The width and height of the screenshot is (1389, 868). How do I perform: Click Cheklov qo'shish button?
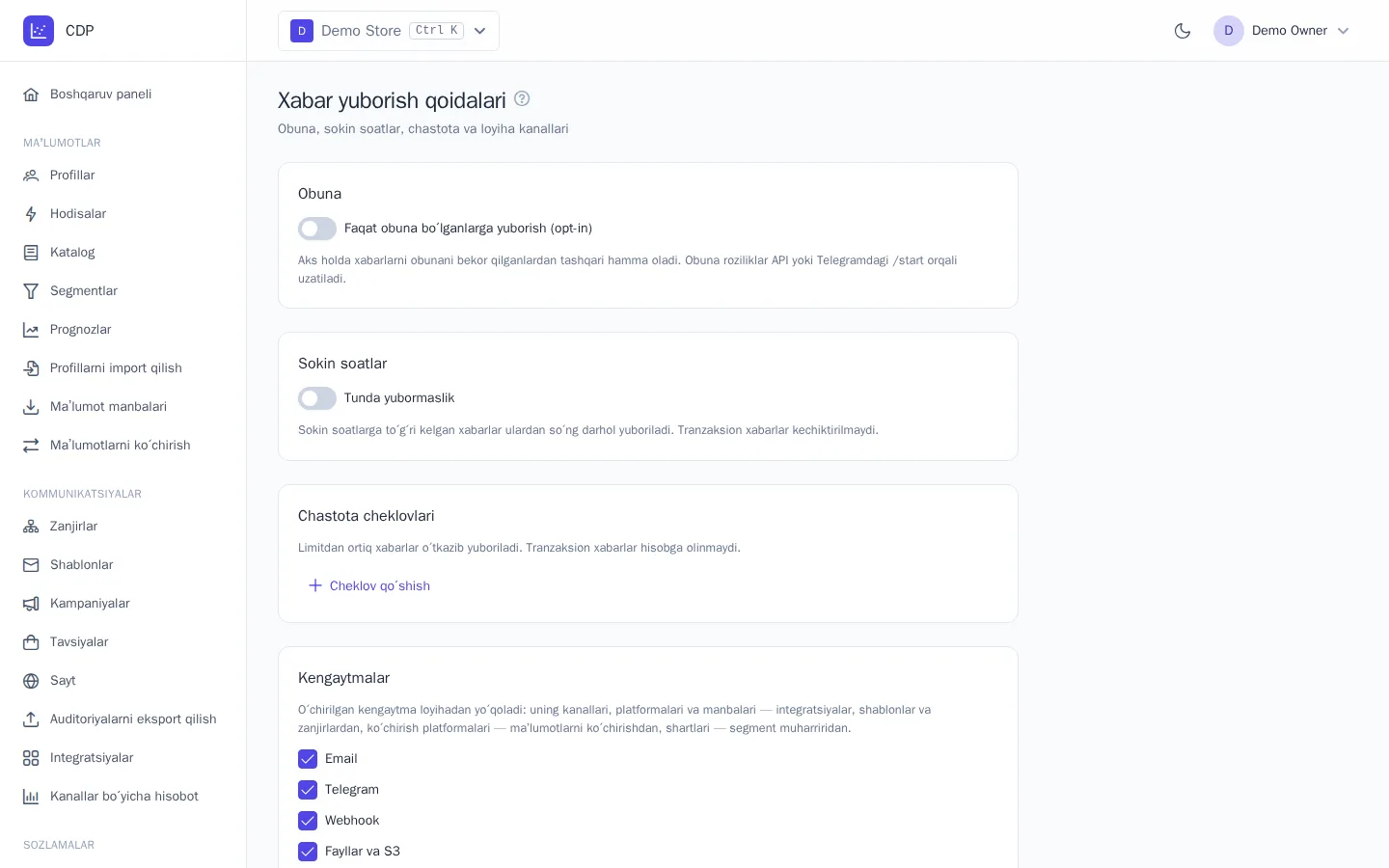point(368,585)
